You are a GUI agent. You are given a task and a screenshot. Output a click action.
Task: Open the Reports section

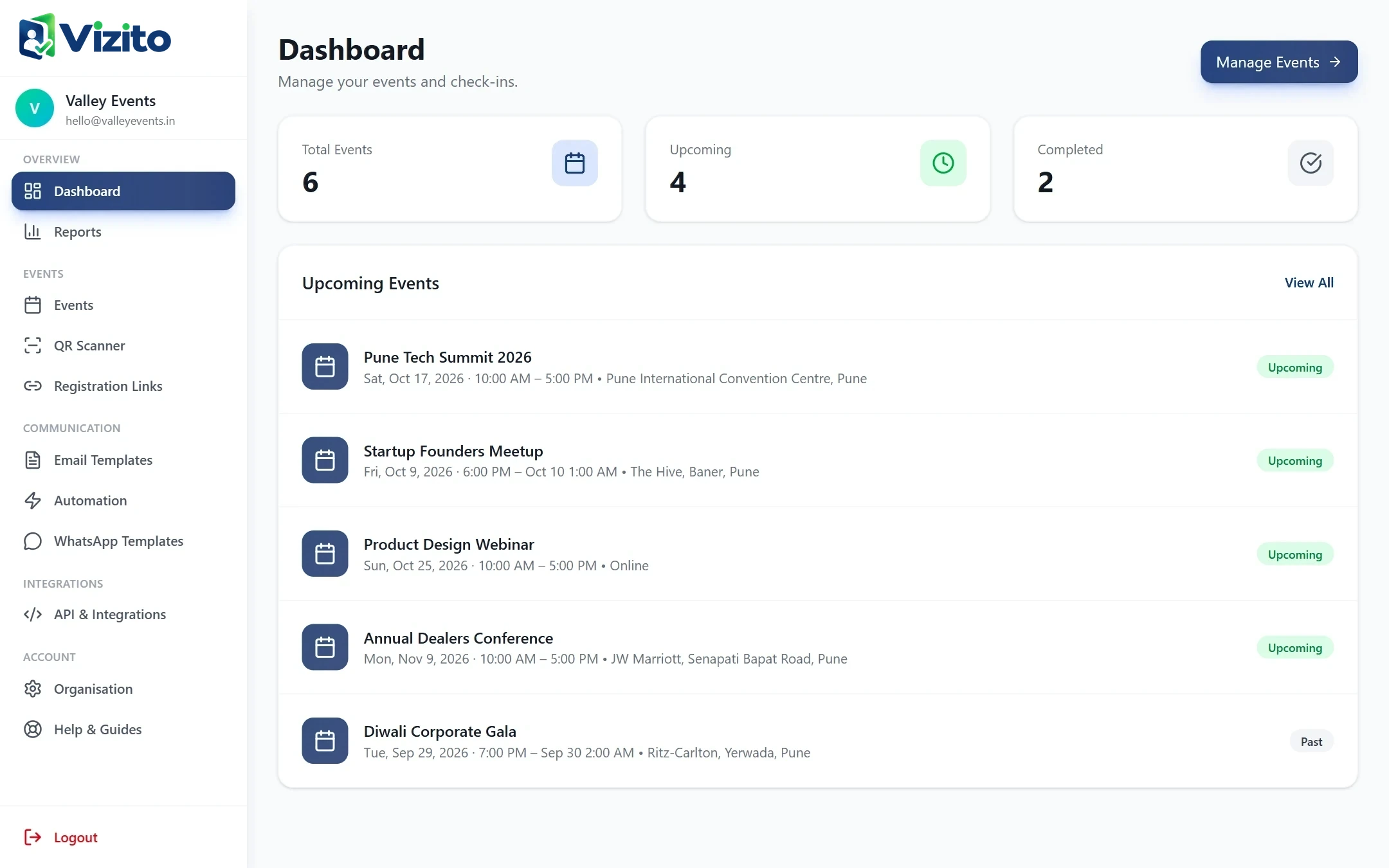click(x=123, y=231)
